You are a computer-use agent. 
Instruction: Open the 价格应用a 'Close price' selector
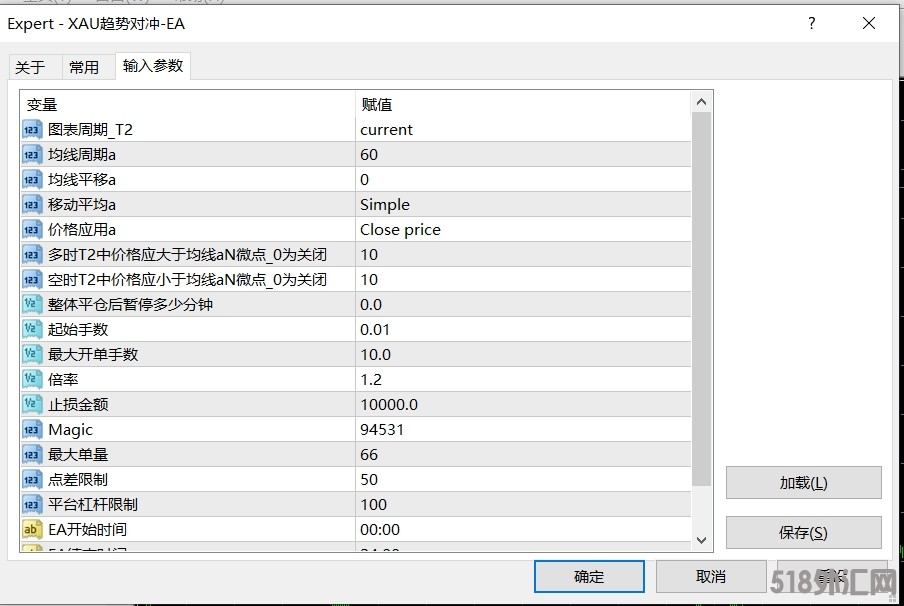coord(522,230)
